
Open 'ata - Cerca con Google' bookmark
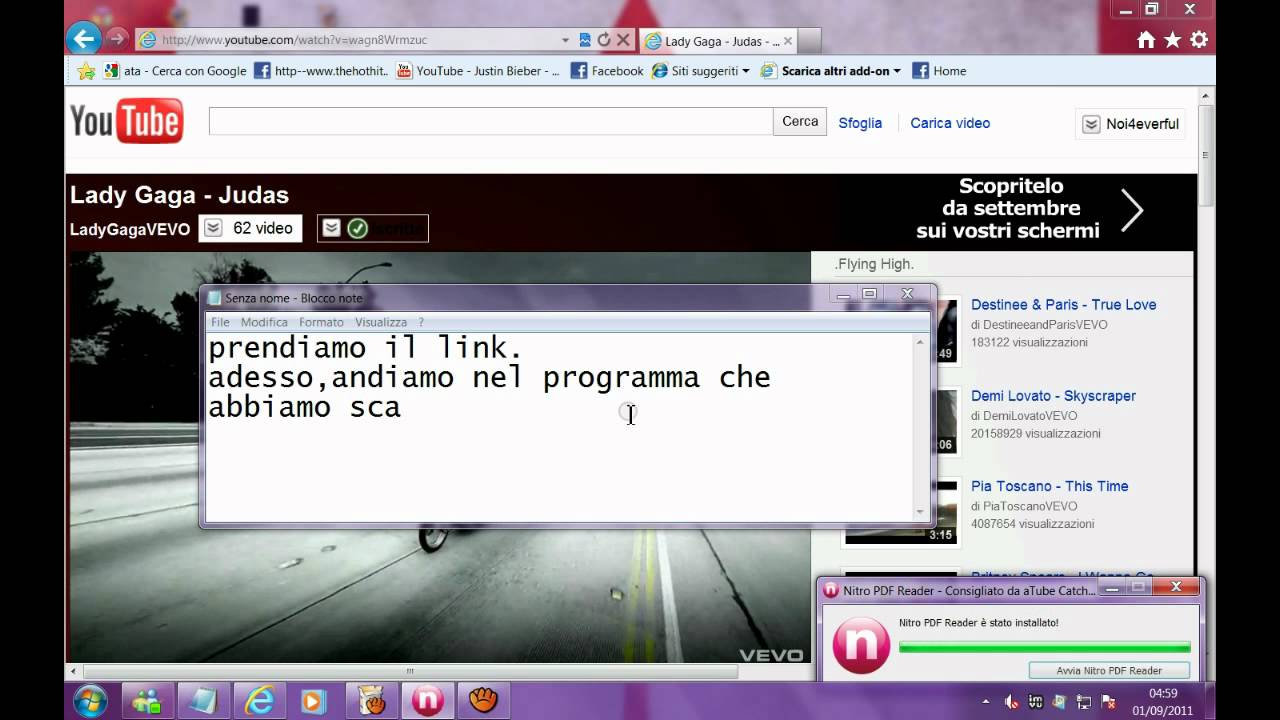(174, 71)
